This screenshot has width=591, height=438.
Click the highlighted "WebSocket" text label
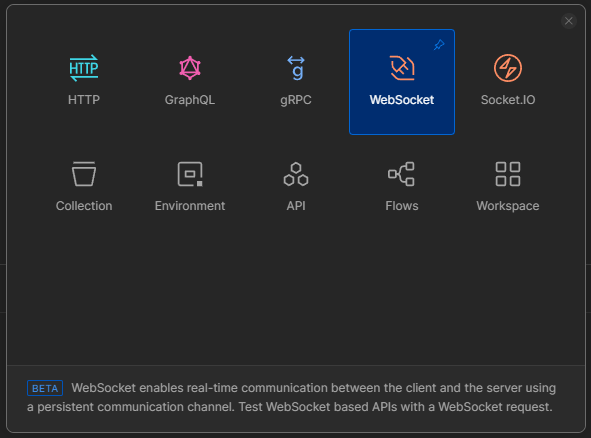tap(402, 100)
